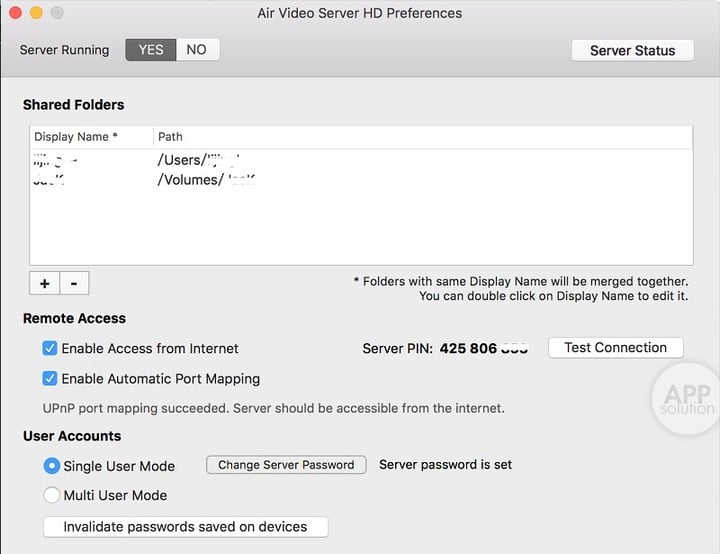This screenshot has height=554, width=720.
Task: Select Single User Mode
Action: tap(51, 466)
